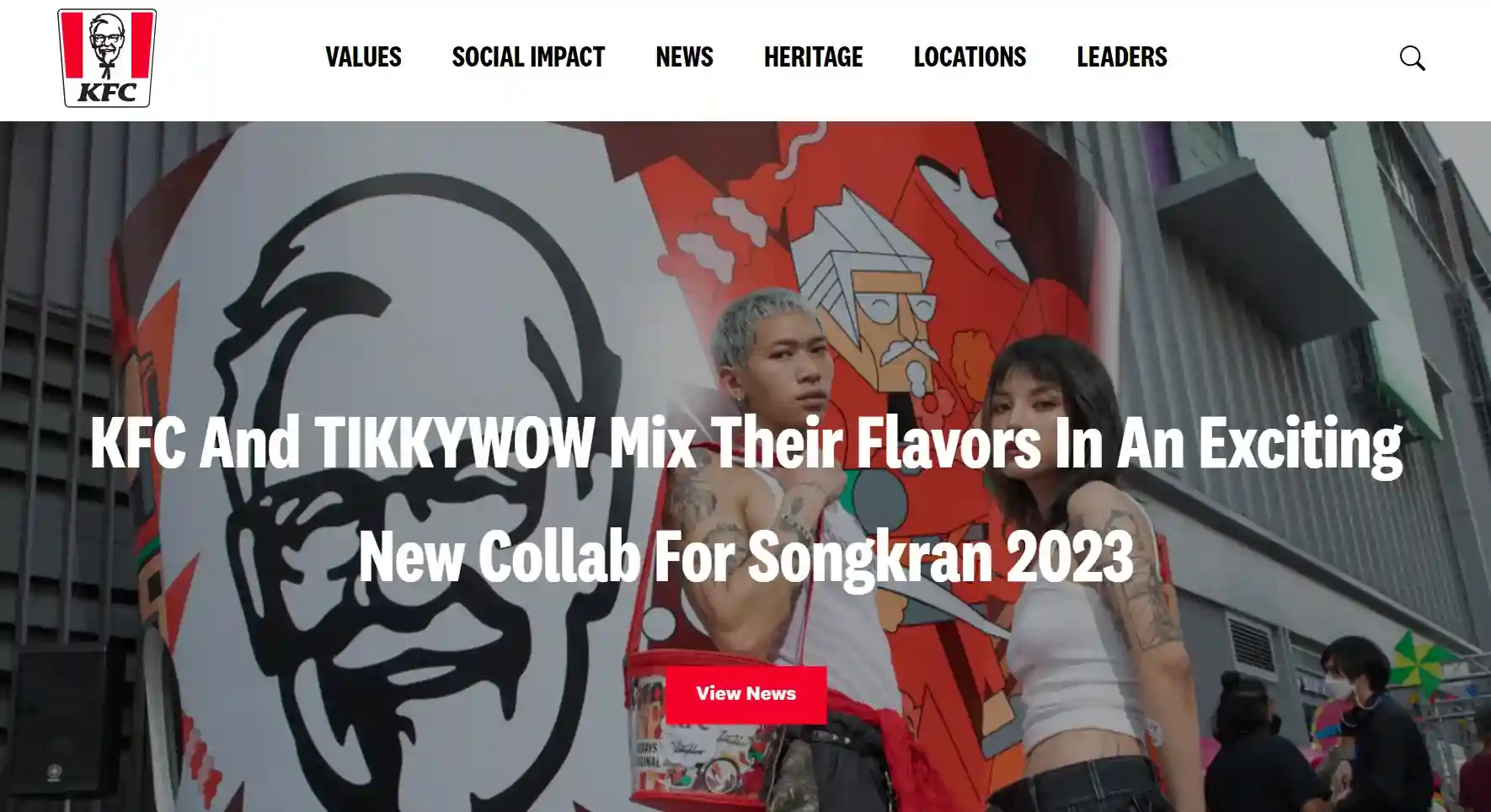Click the headline line mentioning TIKKYWOW
1491x812 pixels.
point(745,445)
